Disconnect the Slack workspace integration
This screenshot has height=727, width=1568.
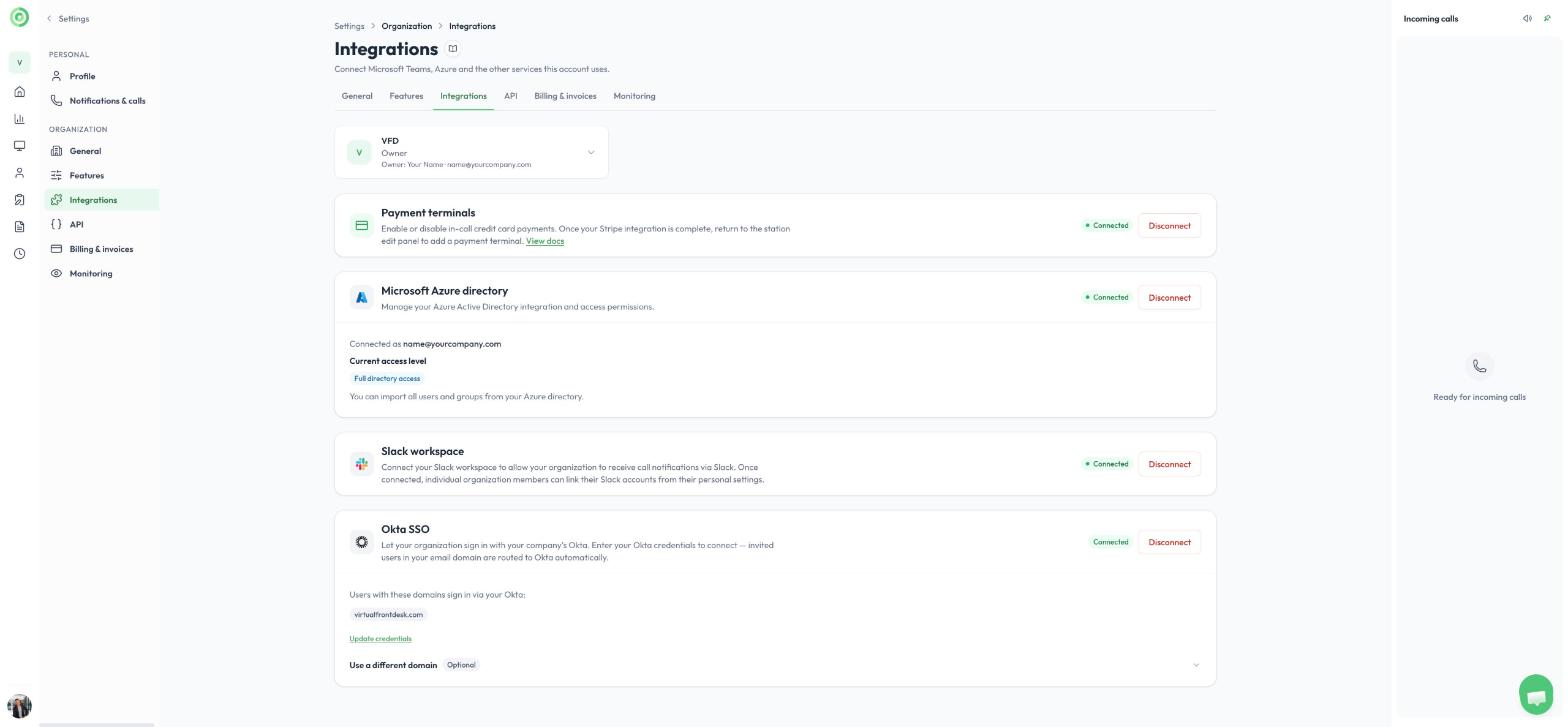(x=1169, y=464)
